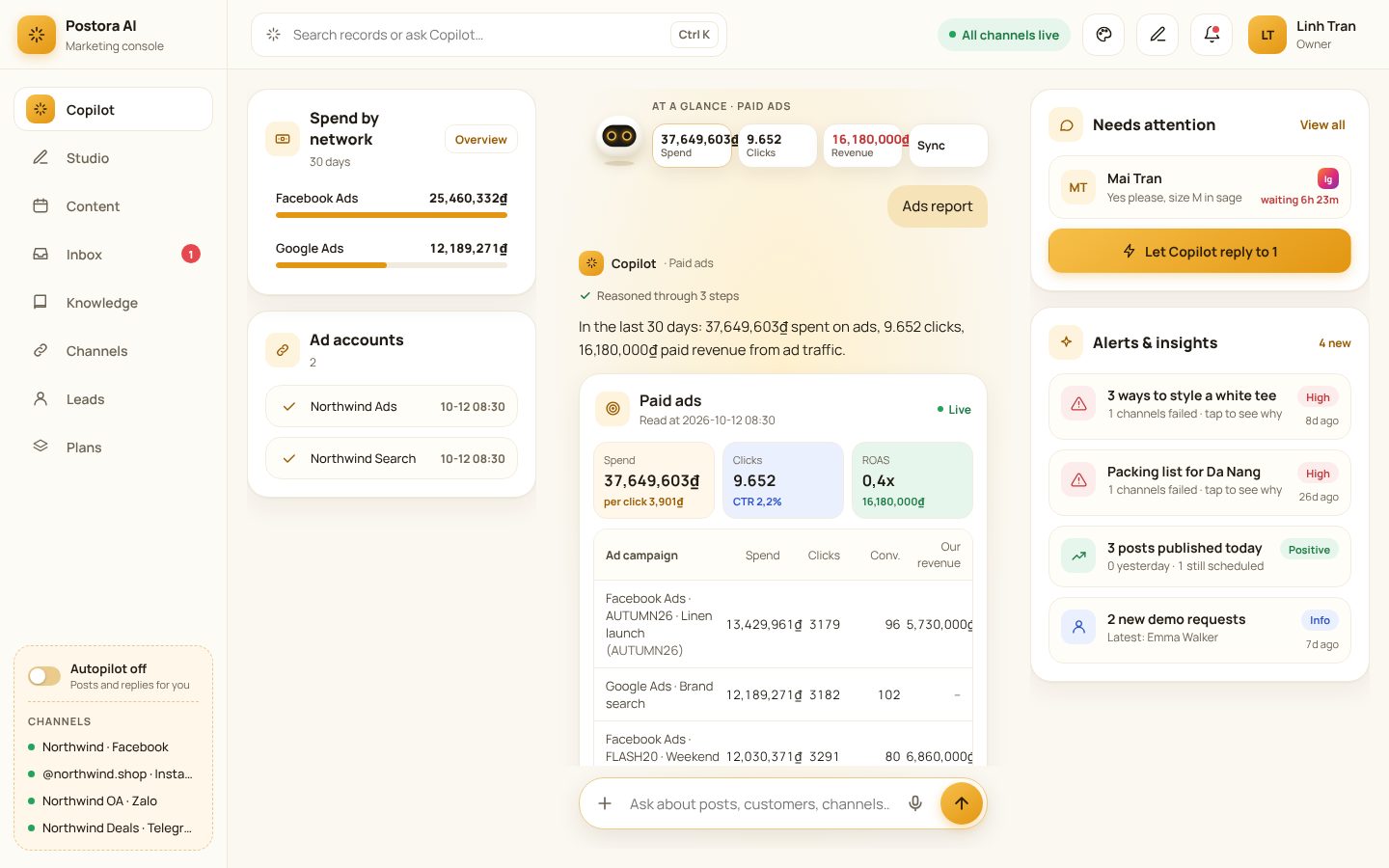Click the Sync chip
Image resolution: width=1389 pixels, height=868 pixels.
click(948, 146)
